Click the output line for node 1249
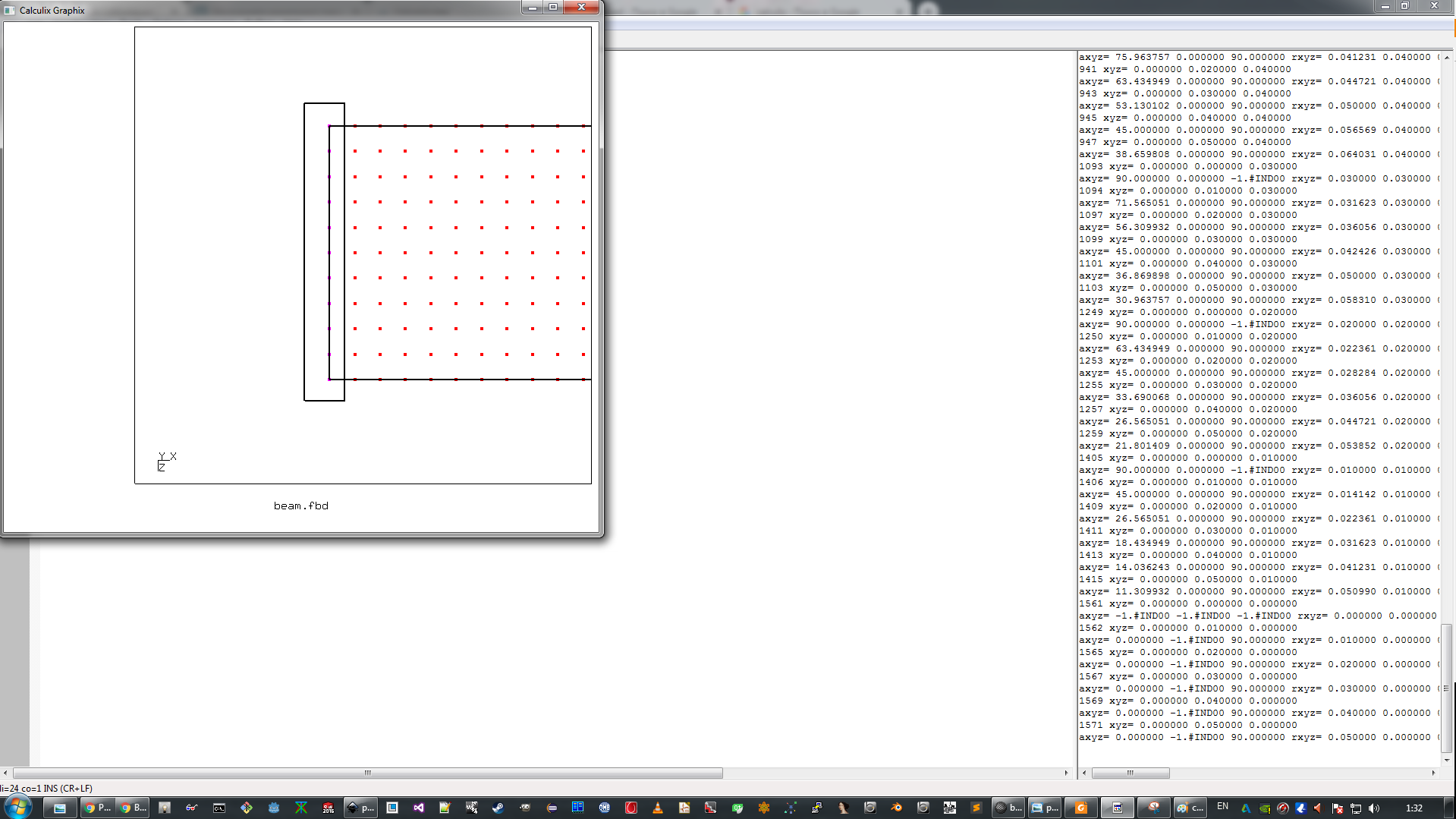The width and height of the screenshot is (1456, 819). pos(1188,312)
